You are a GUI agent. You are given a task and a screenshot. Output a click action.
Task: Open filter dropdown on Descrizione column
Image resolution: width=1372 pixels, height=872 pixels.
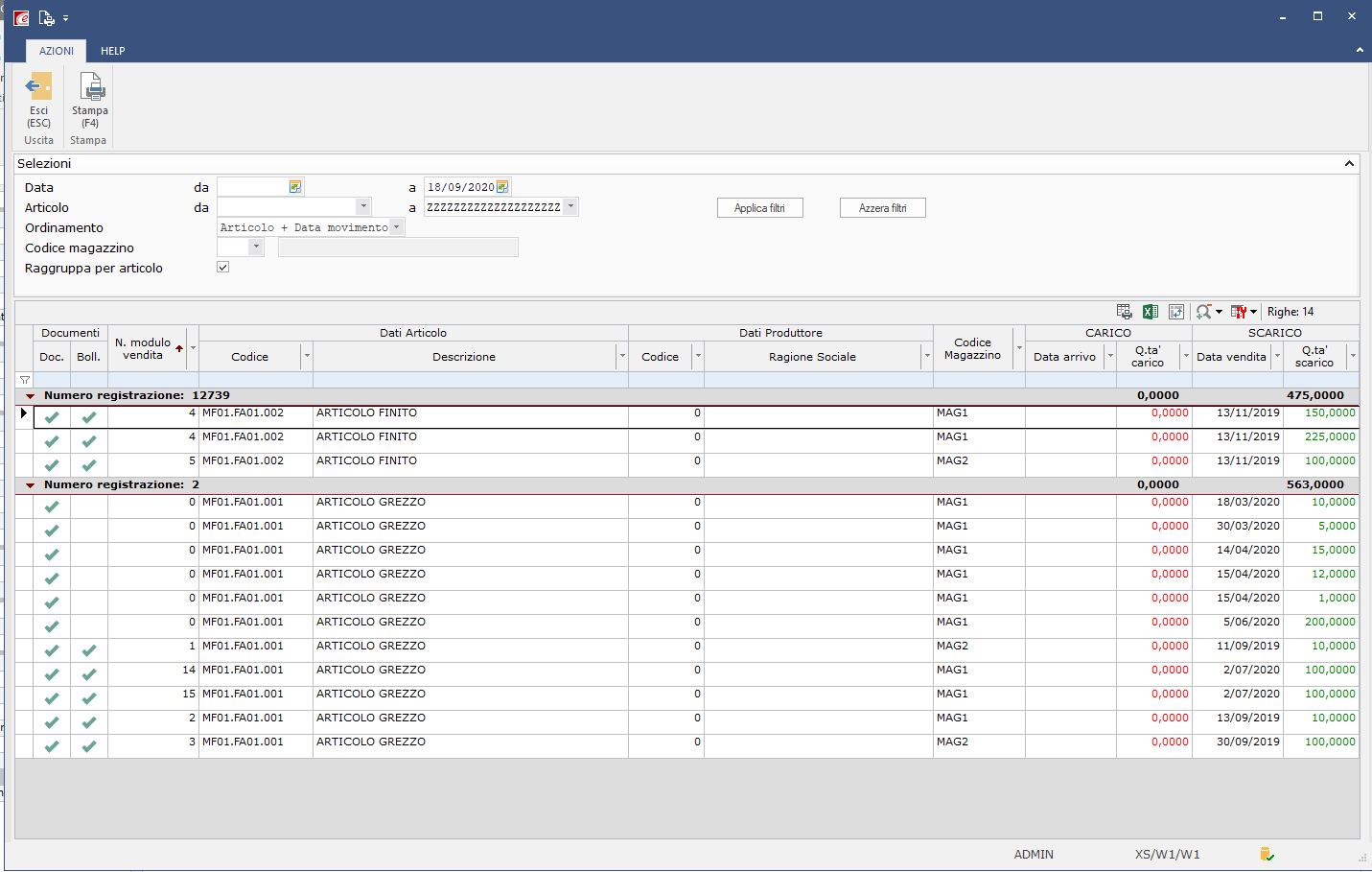[x=622, y=356]
